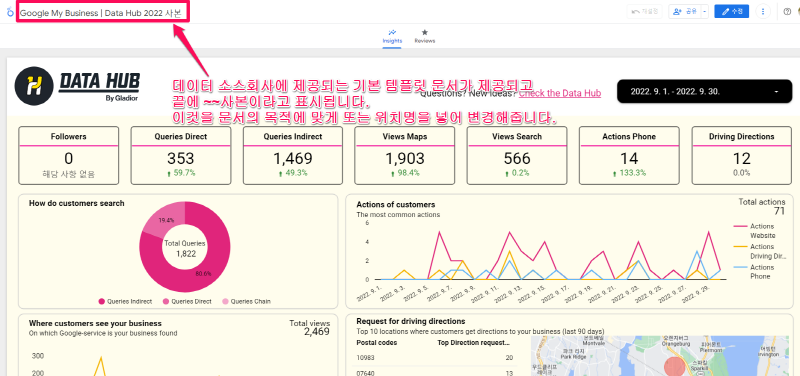Sort by Top Direction request... column header
The width and height of the screenshot is (800, 376).
click(473, 342)
